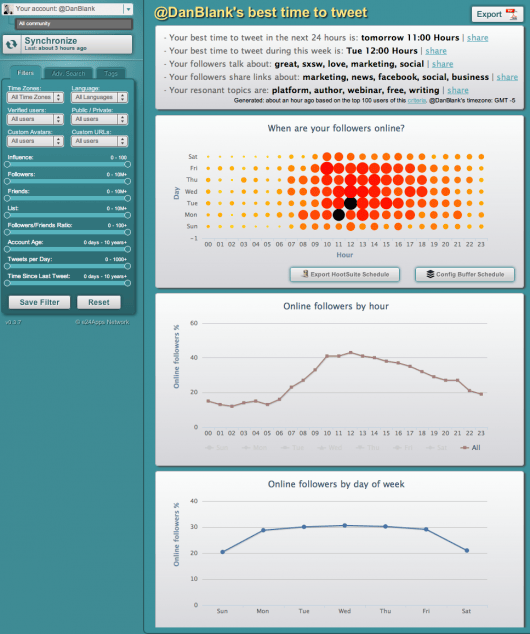The image size is (530, 634).
Task: Share the best time in next 24 hours
Action: tap(477, 38)
